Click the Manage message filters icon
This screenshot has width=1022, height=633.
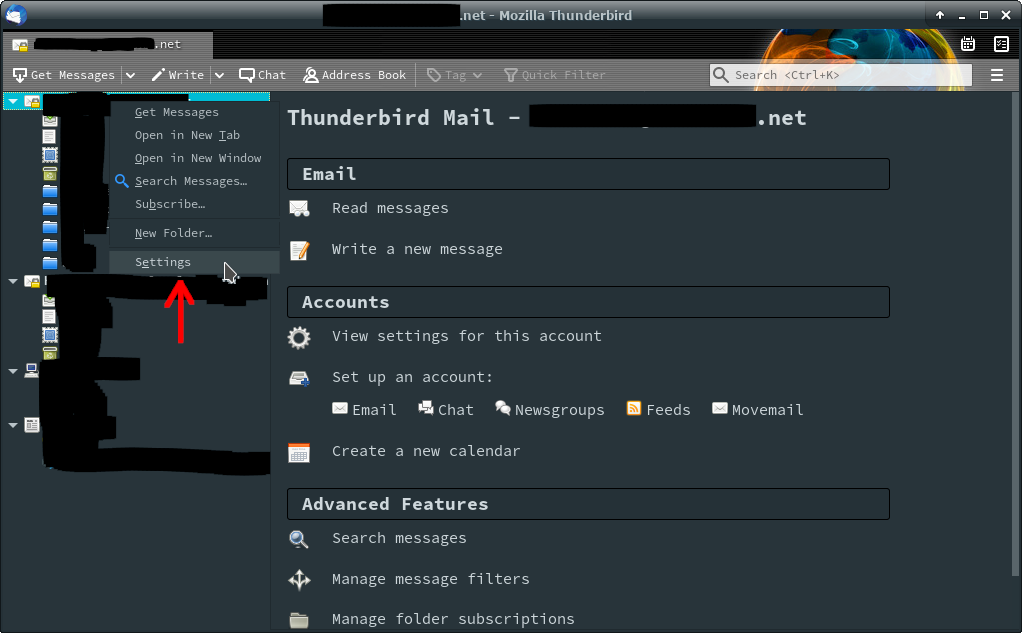pos(299,580)
